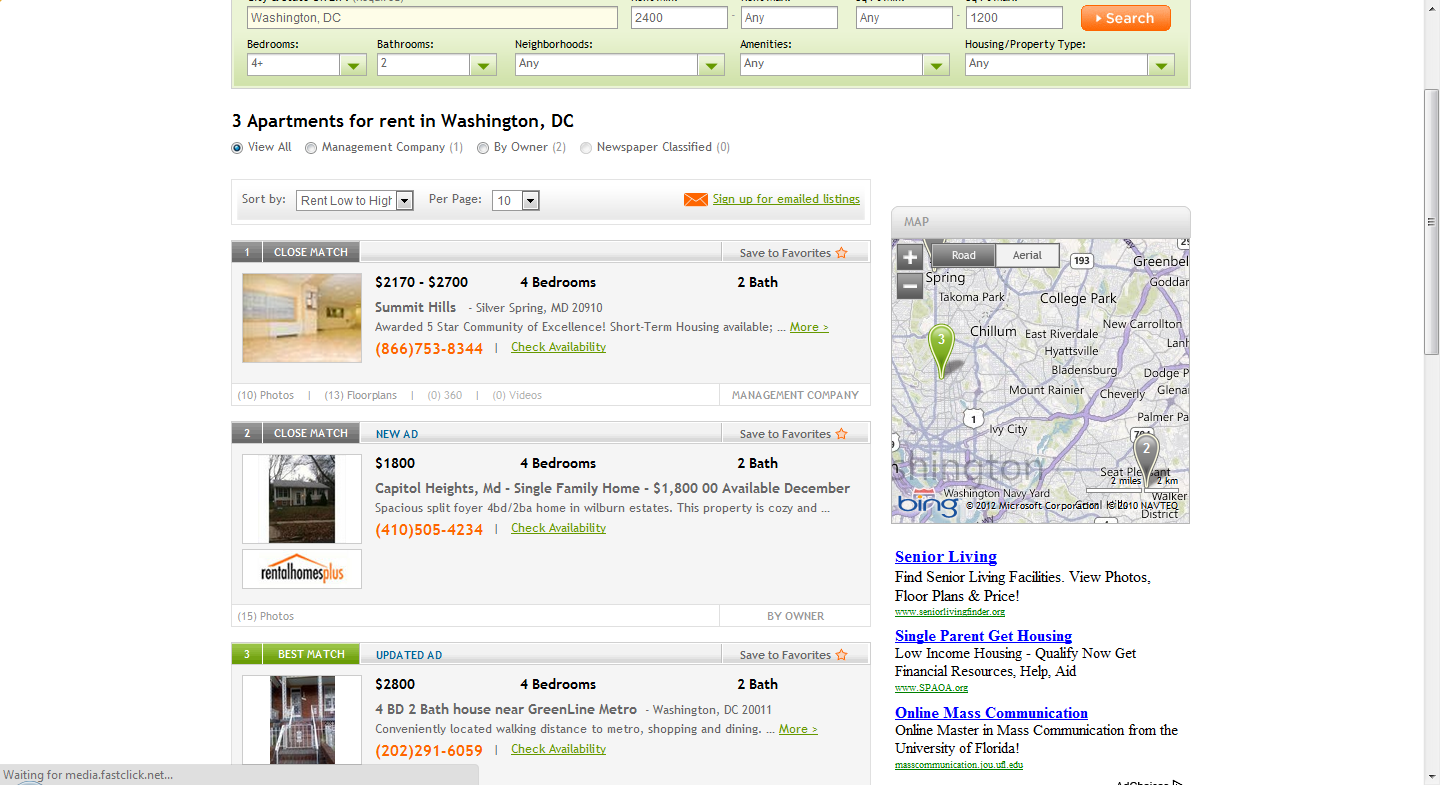The width and height of the screenshot is (1440, 785).
Task: Click the star icon for Capitol Heights listing
Action: pos(841,434)
